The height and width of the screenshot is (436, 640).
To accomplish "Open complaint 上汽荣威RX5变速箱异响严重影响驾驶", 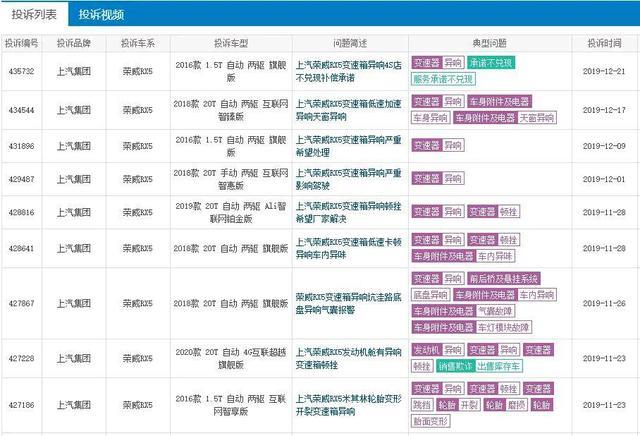I will [x=349, y=179].
